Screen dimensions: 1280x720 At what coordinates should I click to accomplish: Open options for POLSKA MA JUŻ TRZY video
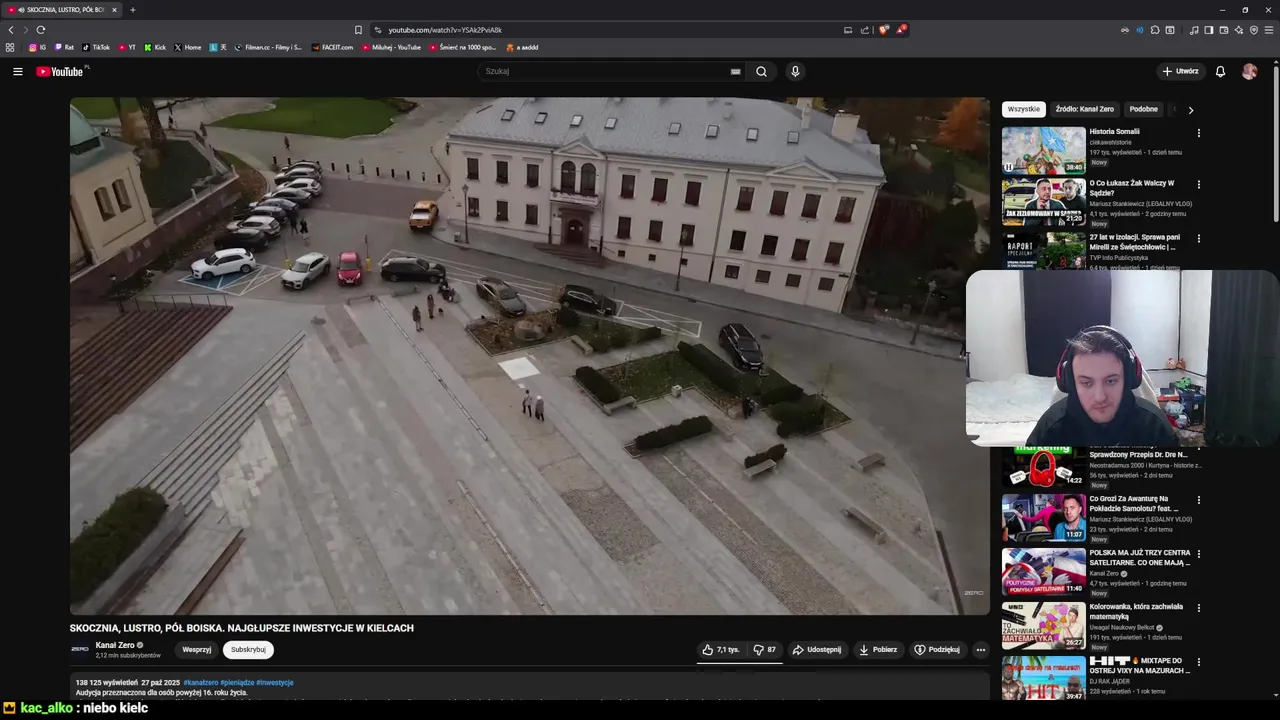coord(1198,554)
